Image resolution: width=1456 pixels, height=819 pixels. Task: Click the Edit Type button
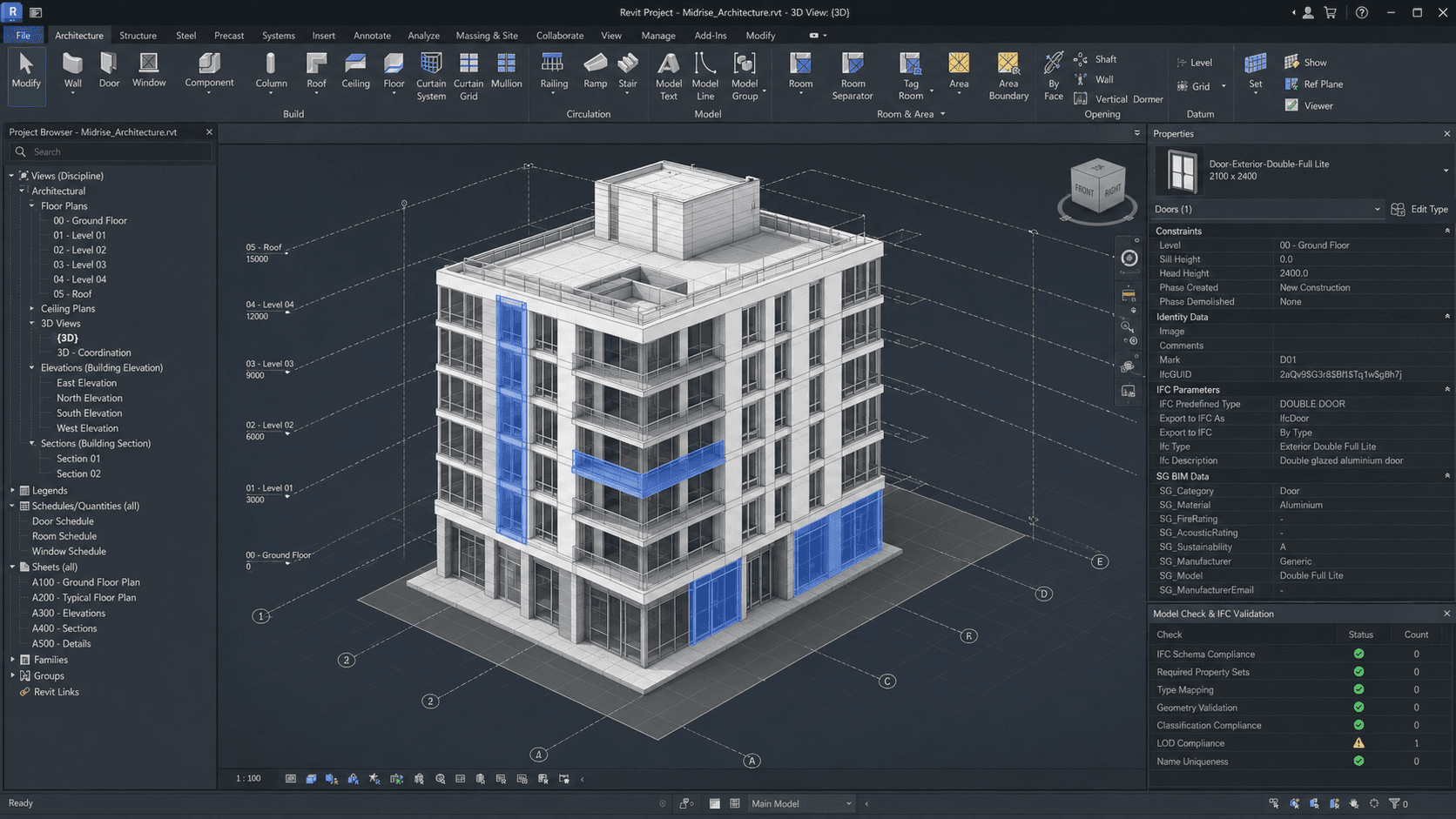[x=1419, y=209]
